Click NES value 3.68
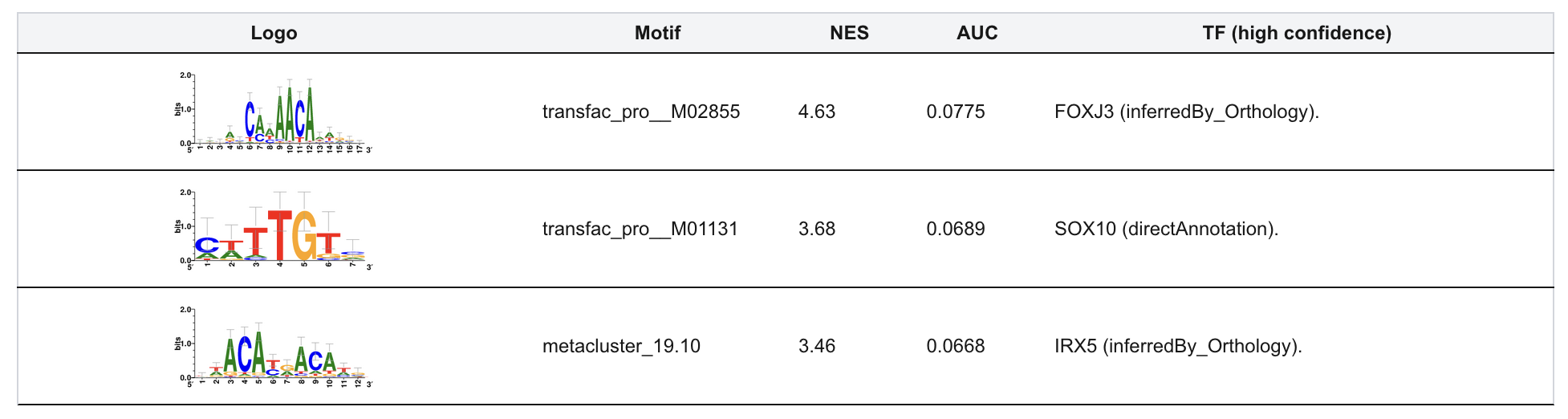Viewport: 1568px width, 419px height. (x=816, y=229)
